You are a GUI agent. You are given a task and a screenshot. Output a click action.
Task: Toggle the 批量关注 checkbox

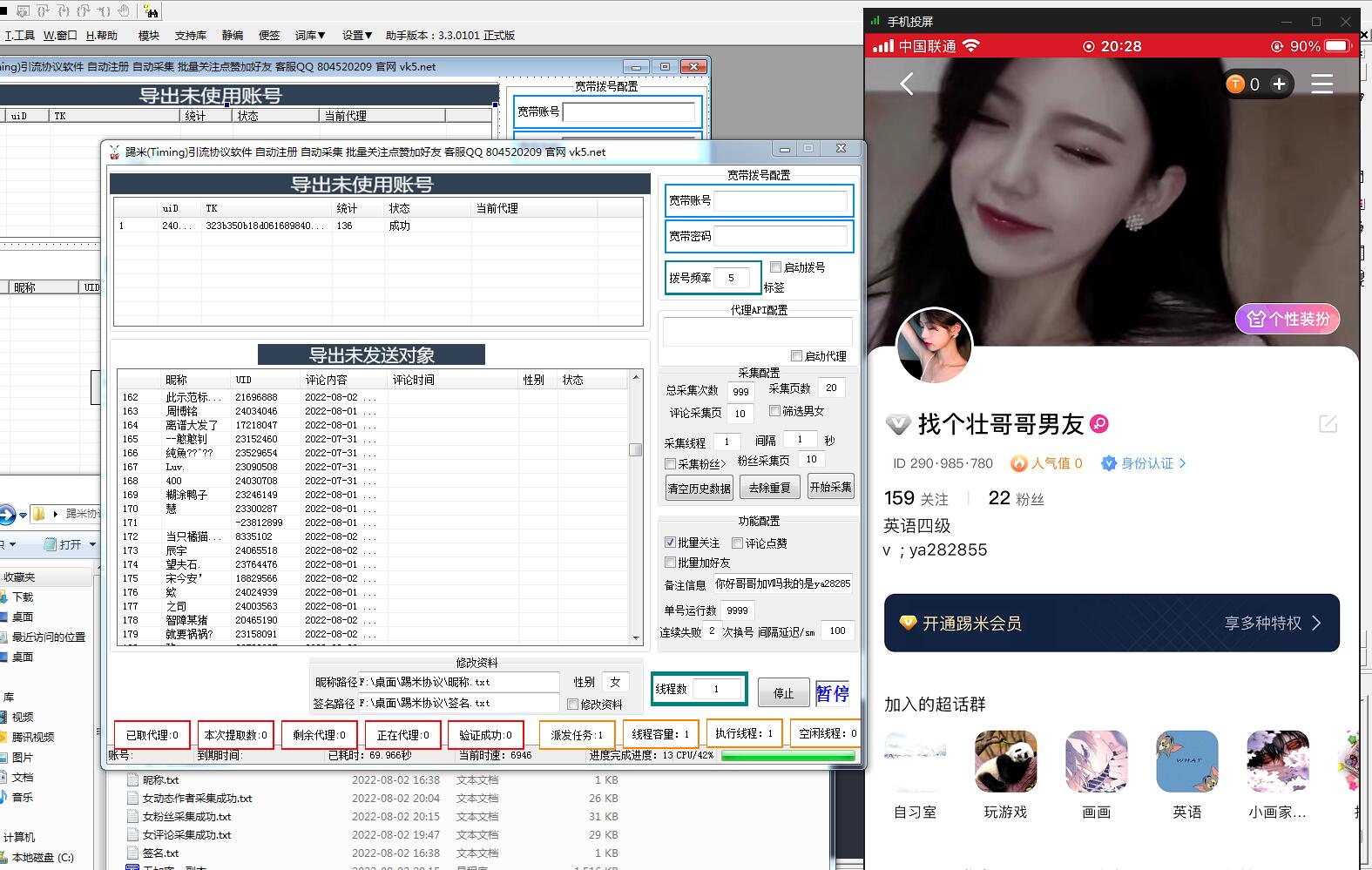point(670,543)
